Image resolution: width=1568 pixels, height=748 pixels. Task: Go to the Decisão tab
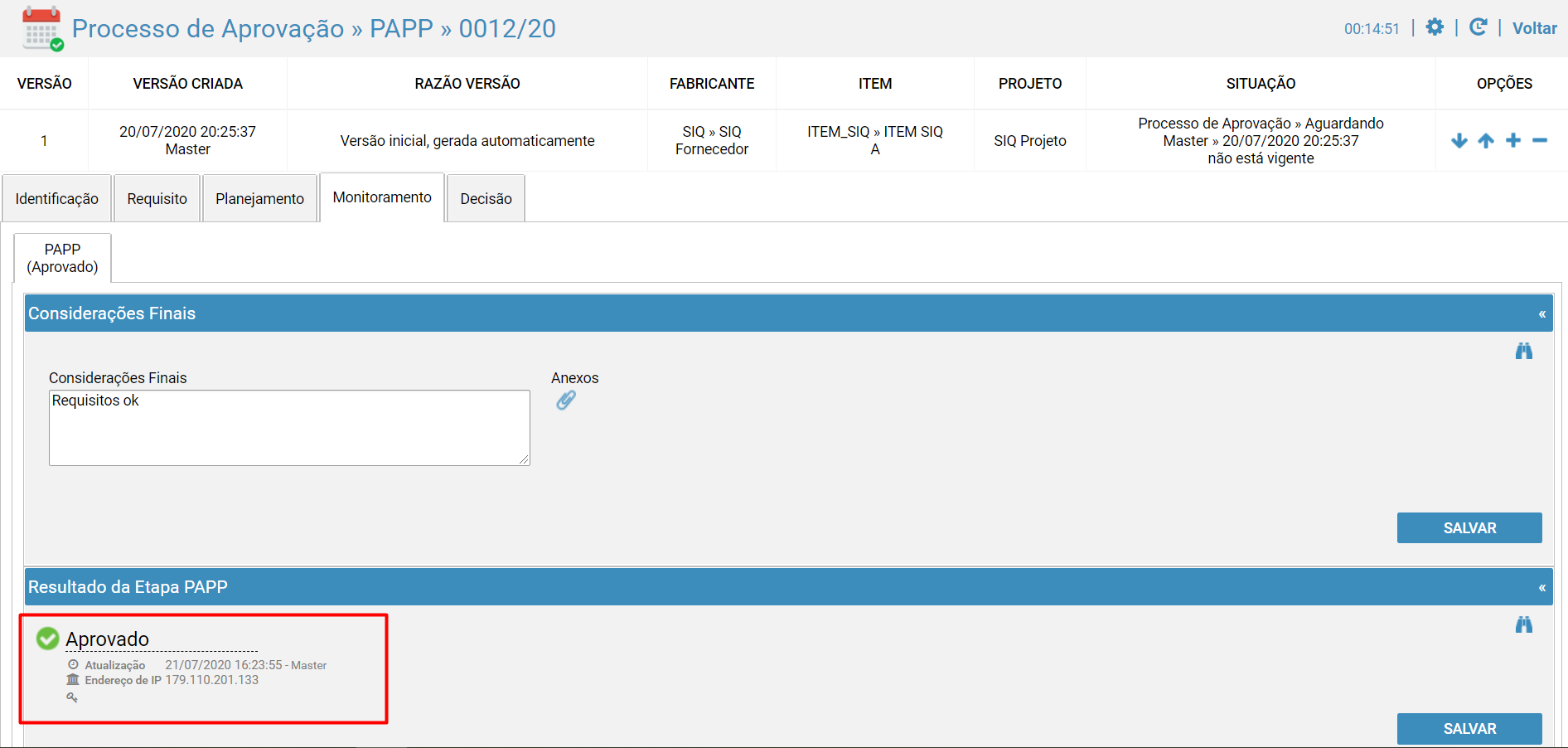tap(486, 198)
